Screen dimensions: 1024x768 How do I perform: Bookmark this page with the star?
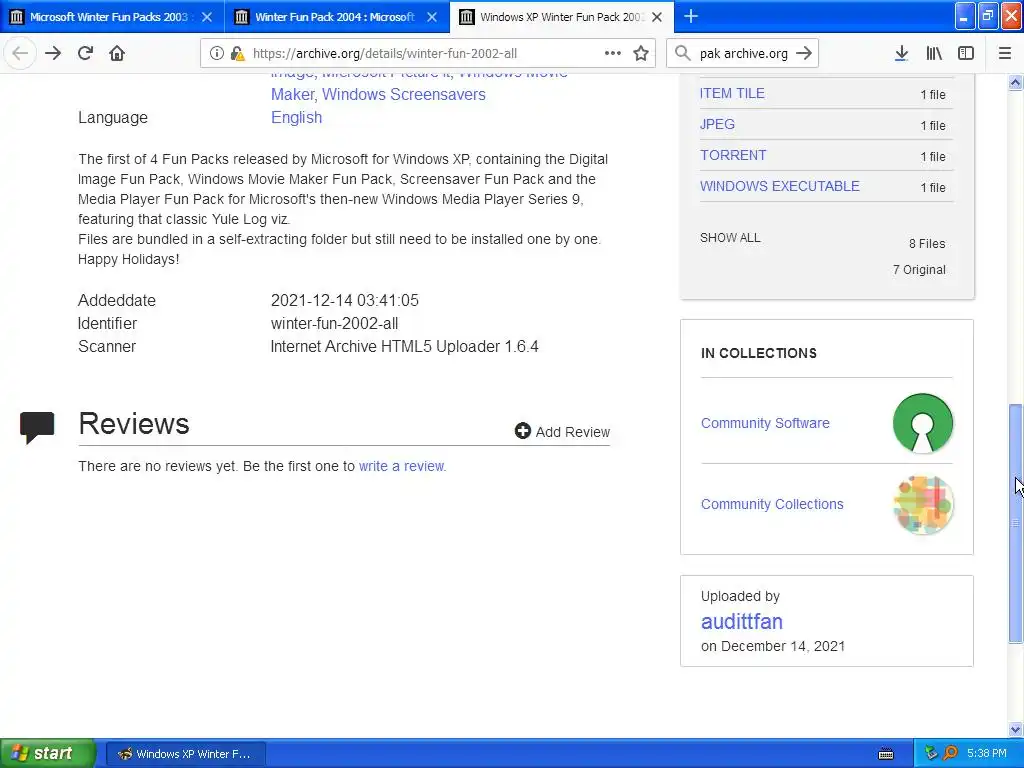click(x=641, y=54)
